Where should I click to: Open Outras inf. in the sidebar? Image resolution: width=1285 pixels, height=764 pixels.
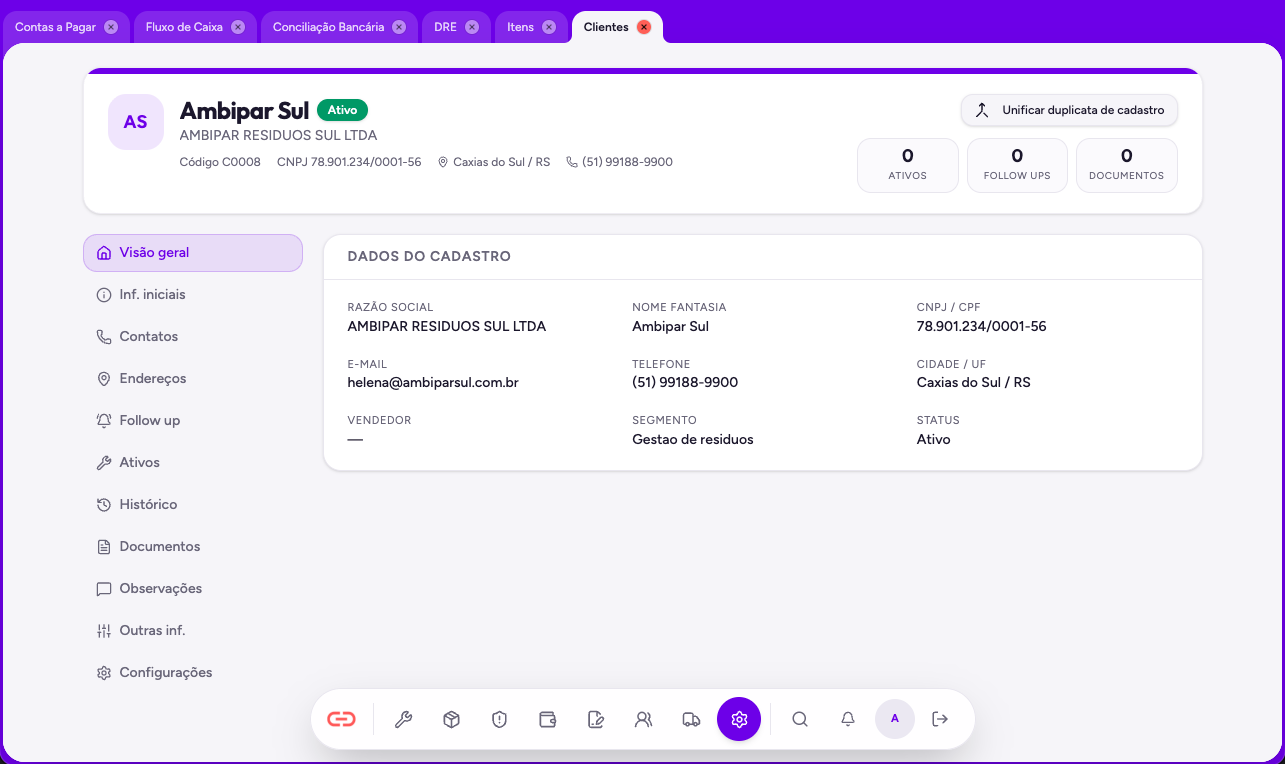(193, 631)
